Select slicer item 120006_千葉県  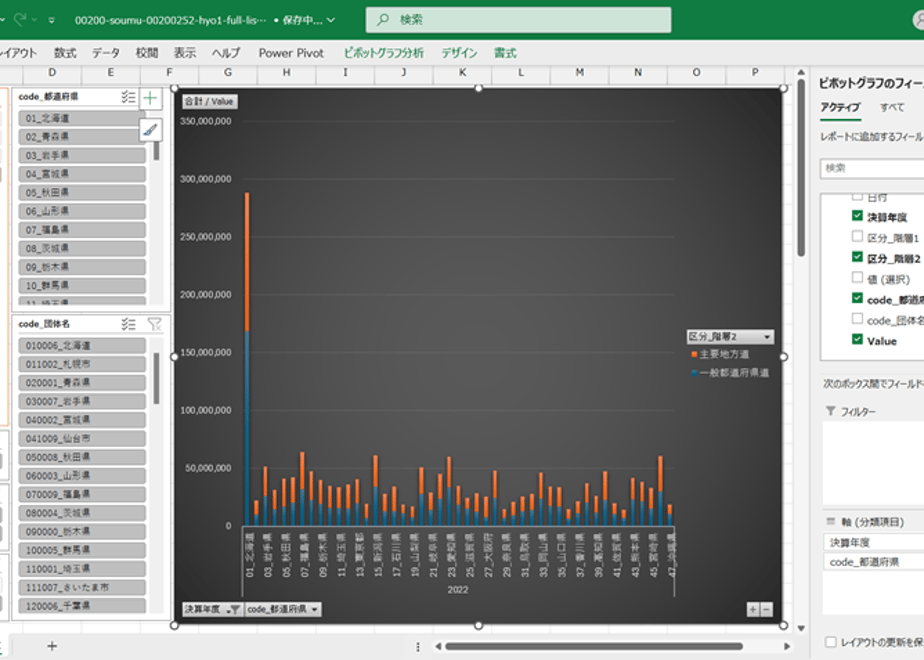tap(82, 606)
